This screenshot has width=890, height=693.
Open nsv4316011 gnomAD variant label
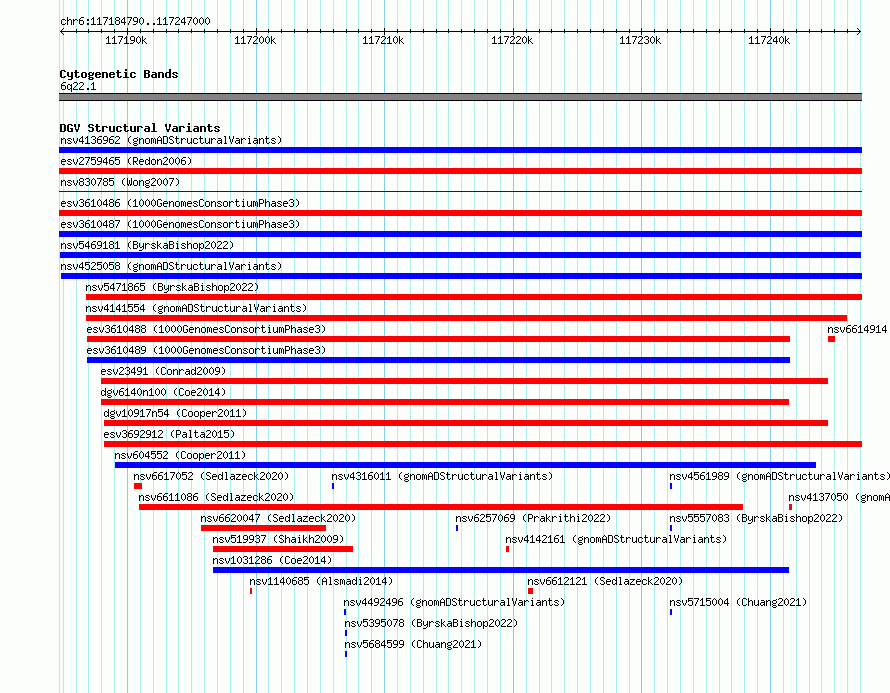coord(442,476)
